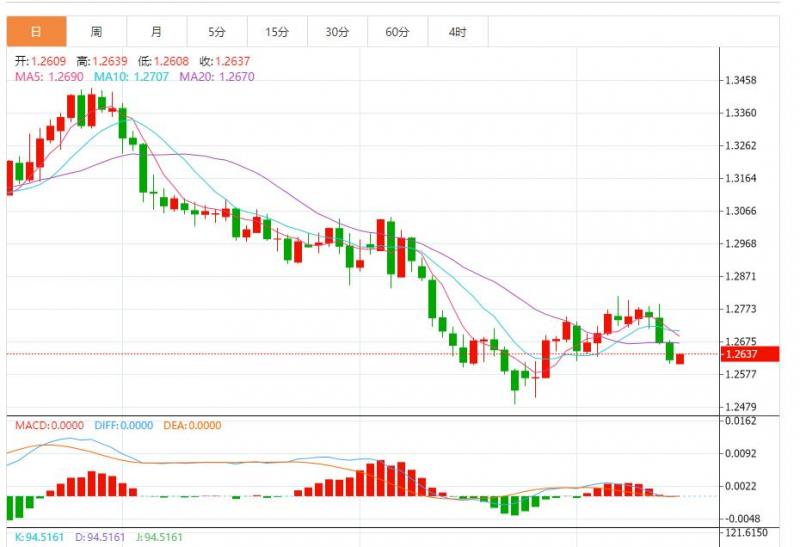Viewport: 800px width, 547px height.
Task: Click the 0.0022 MACD axis label
Action: tap(741, 486)
